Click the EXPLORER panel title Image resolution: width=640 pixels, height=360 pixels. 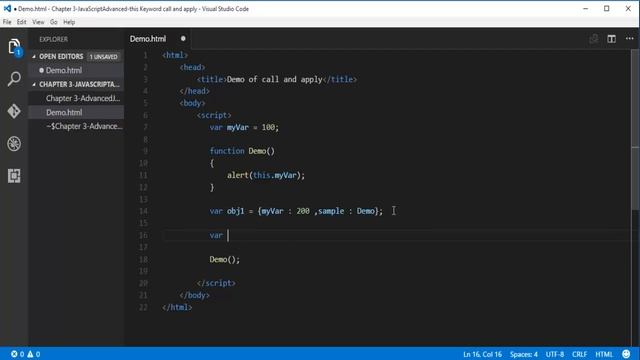point(53,39)
